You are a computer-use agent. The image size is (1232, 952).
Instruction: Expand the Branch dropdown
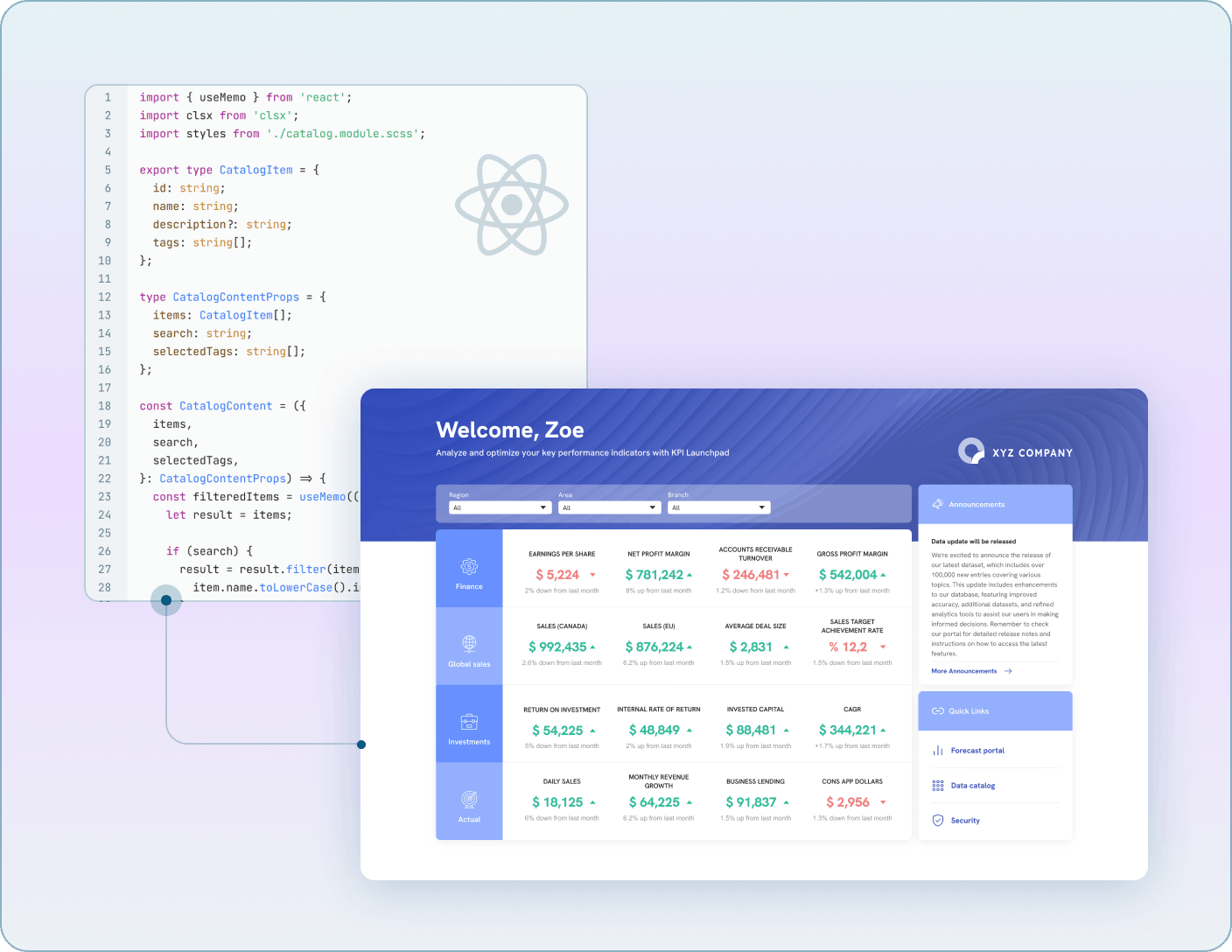pos(718,507)
